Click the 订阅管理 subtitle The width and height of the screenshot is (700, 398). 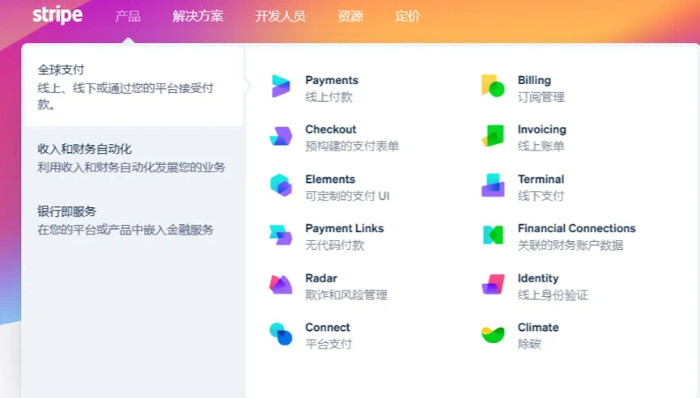coord(542,97)
